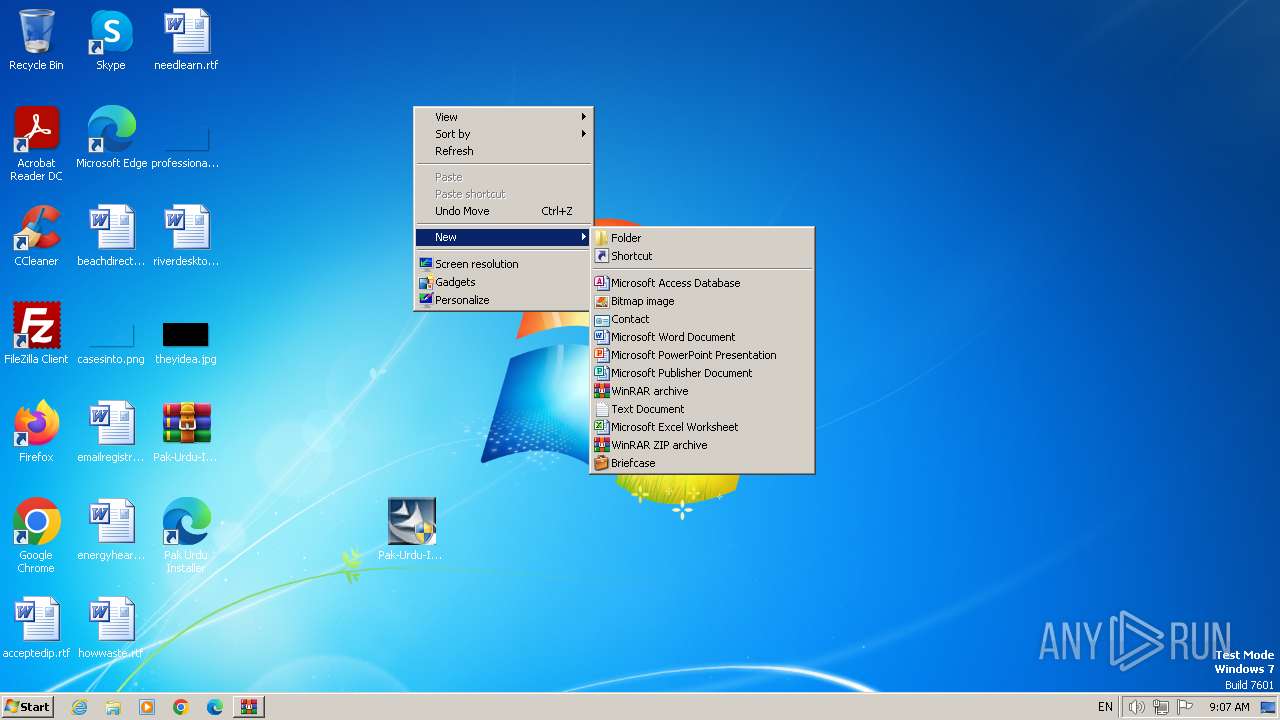
Task: Create a new Briefcase
Action: tap(702, 463)
